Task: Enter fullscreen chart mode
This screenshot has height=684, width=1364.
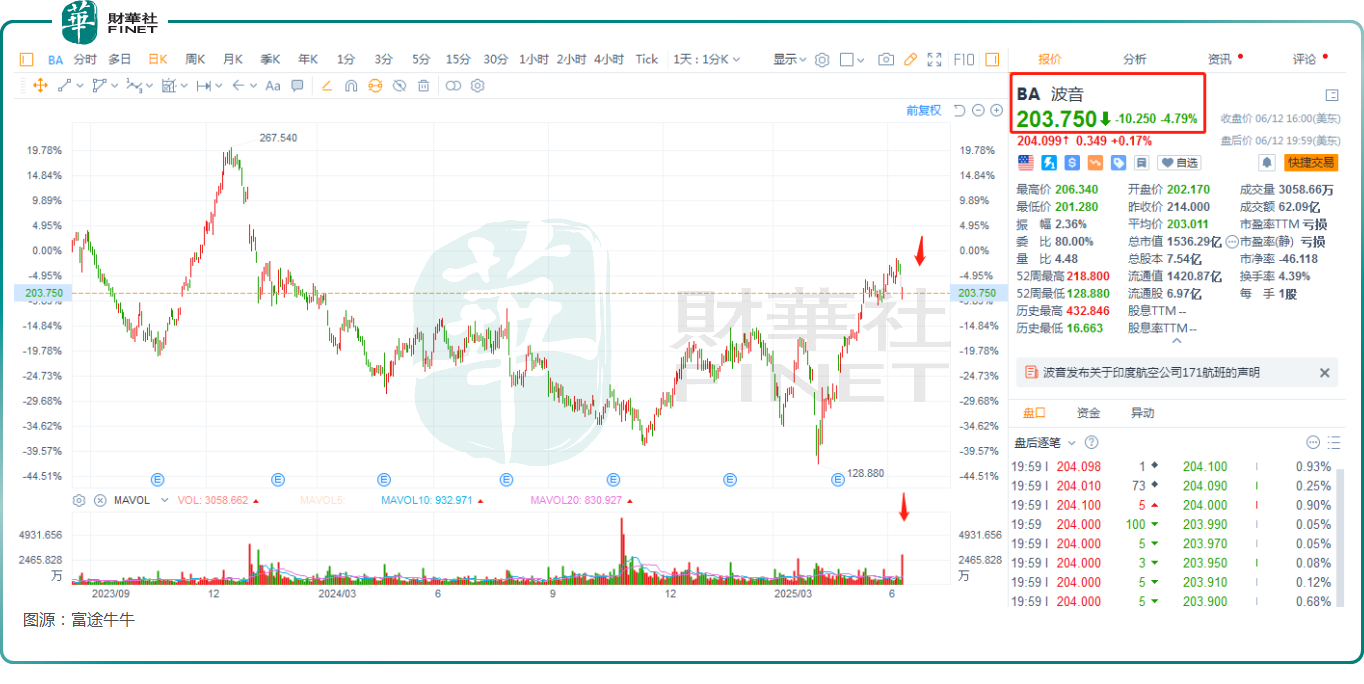Action: [x=935, y=60]
